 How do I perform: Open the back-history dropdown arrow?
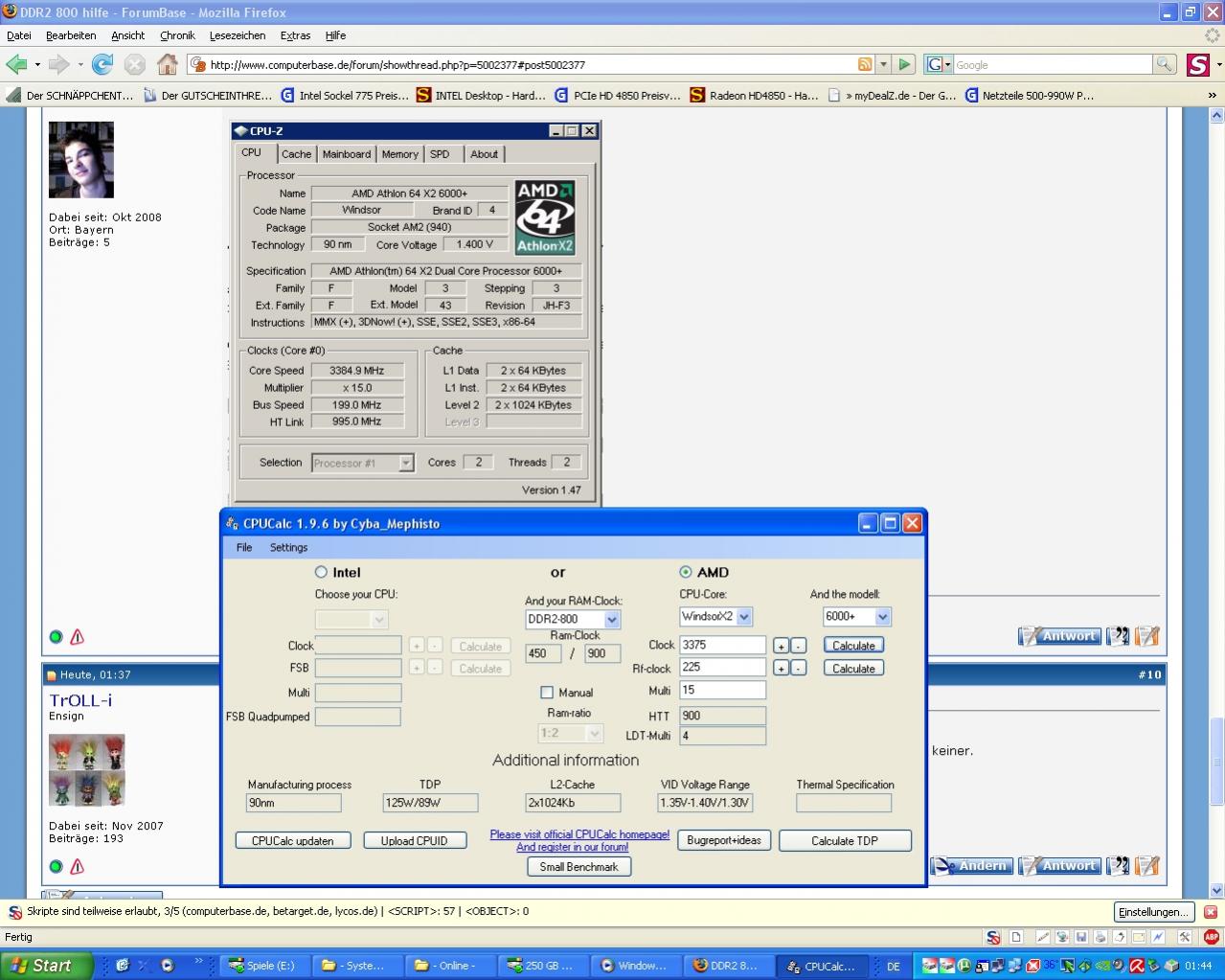coord(37,64)
